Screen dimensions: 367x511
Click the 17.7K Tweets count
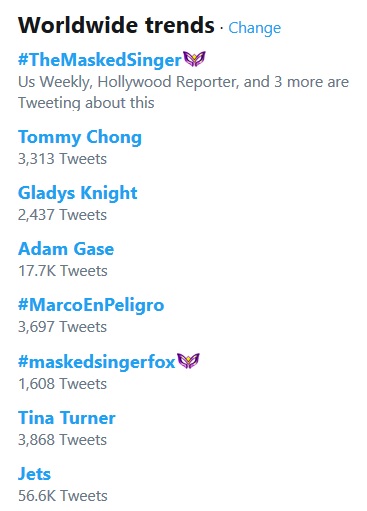63,271
